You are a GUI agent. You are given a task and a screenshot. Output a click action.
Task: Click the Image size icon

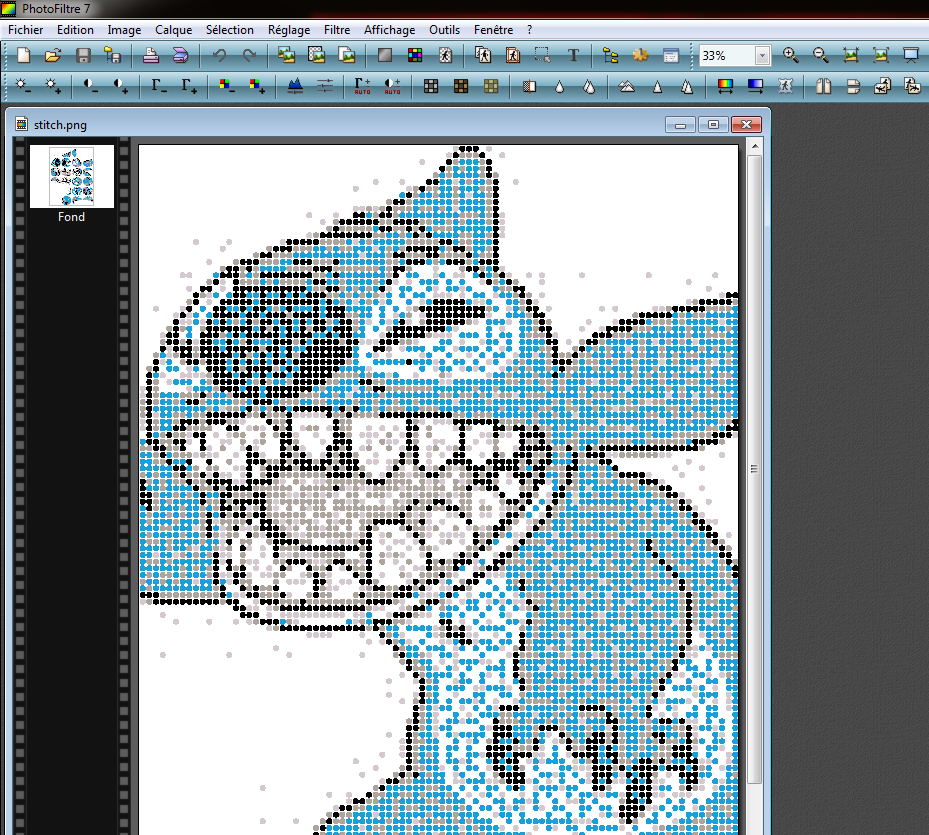tap(483, 56)
